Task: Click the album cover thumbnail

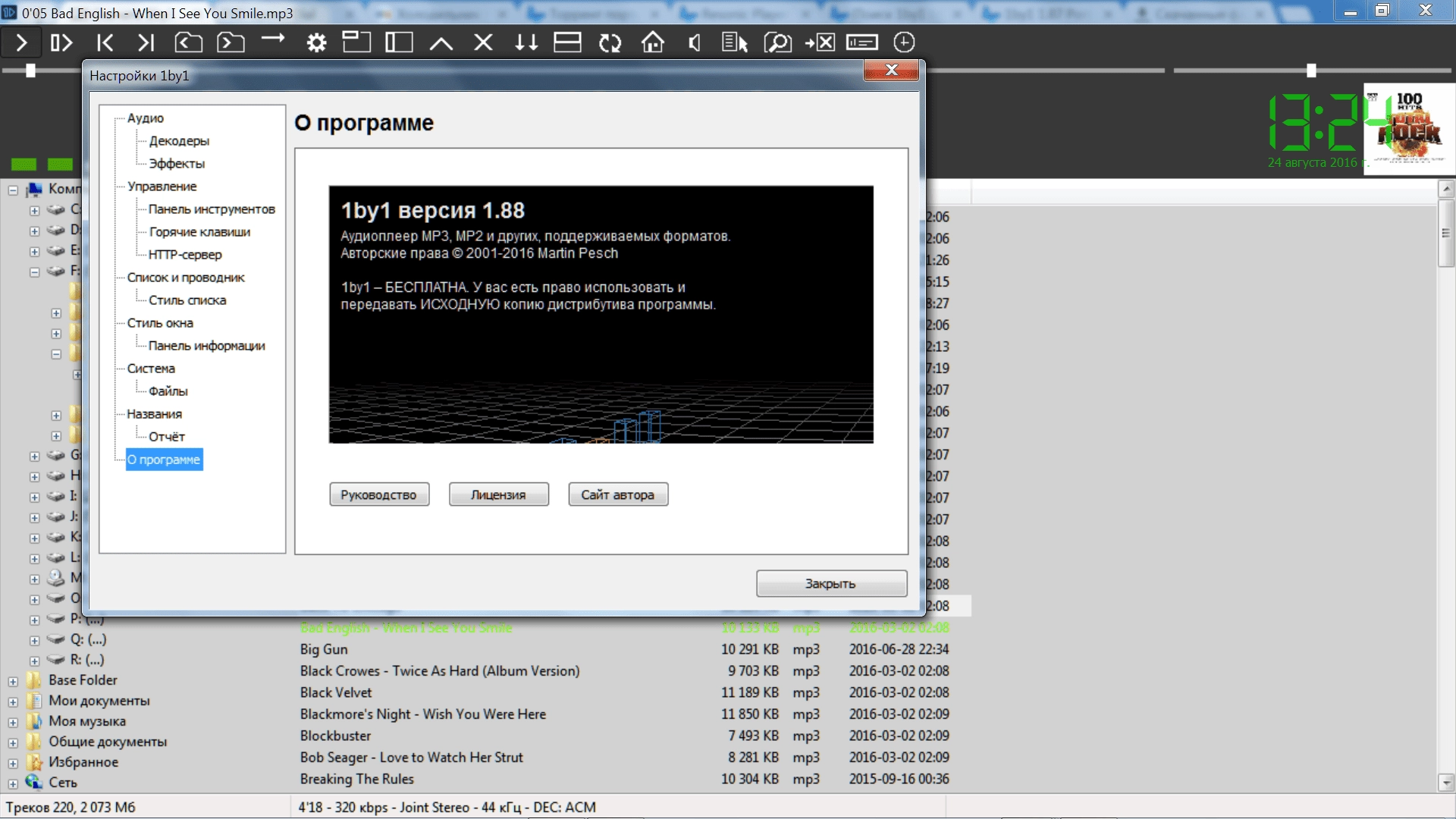Action: point(1409,129)
